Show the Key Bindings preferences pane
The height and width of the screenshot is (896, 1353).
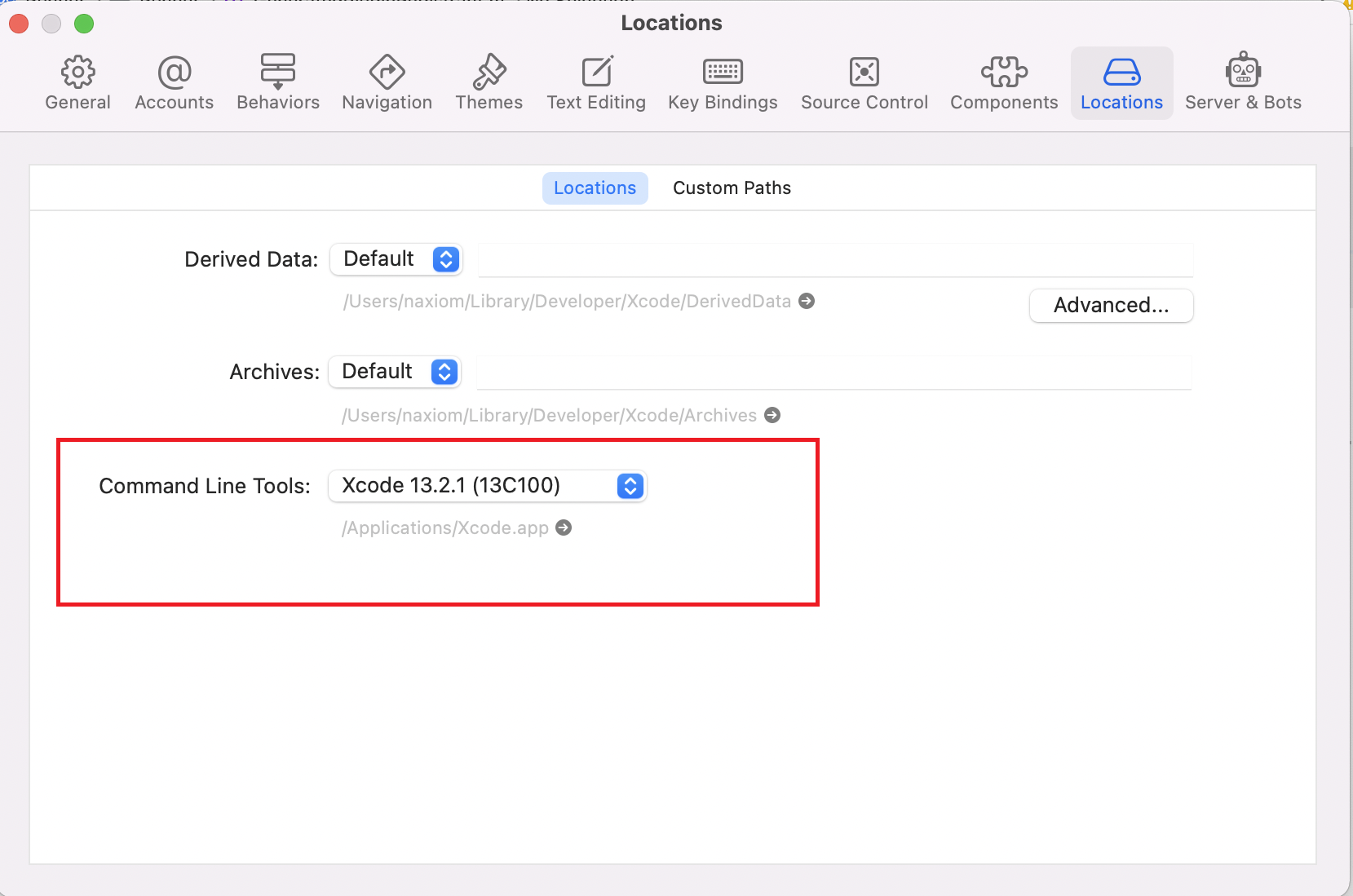click(723, 83)
